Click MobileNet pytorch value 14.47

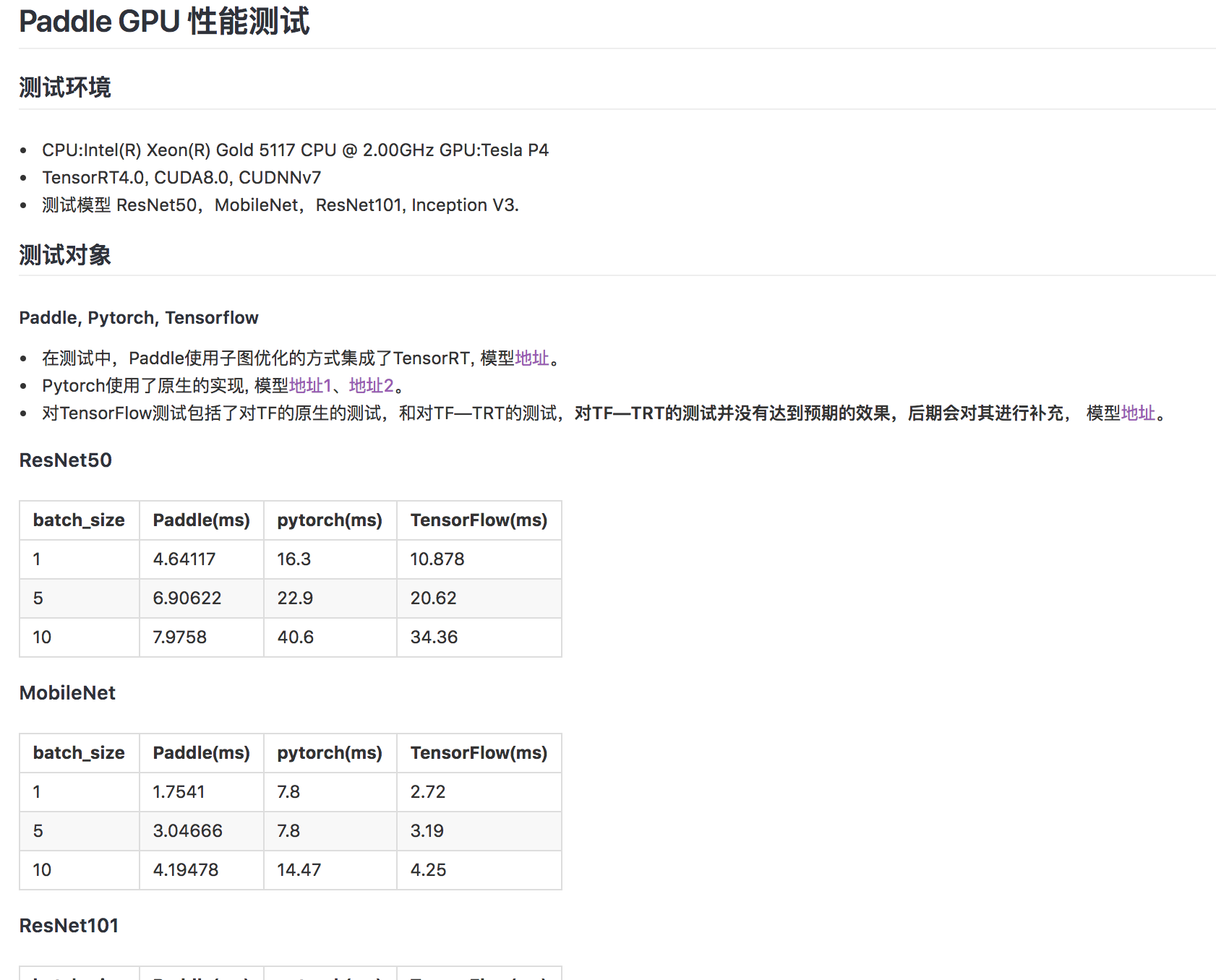(x=299, y=870)
